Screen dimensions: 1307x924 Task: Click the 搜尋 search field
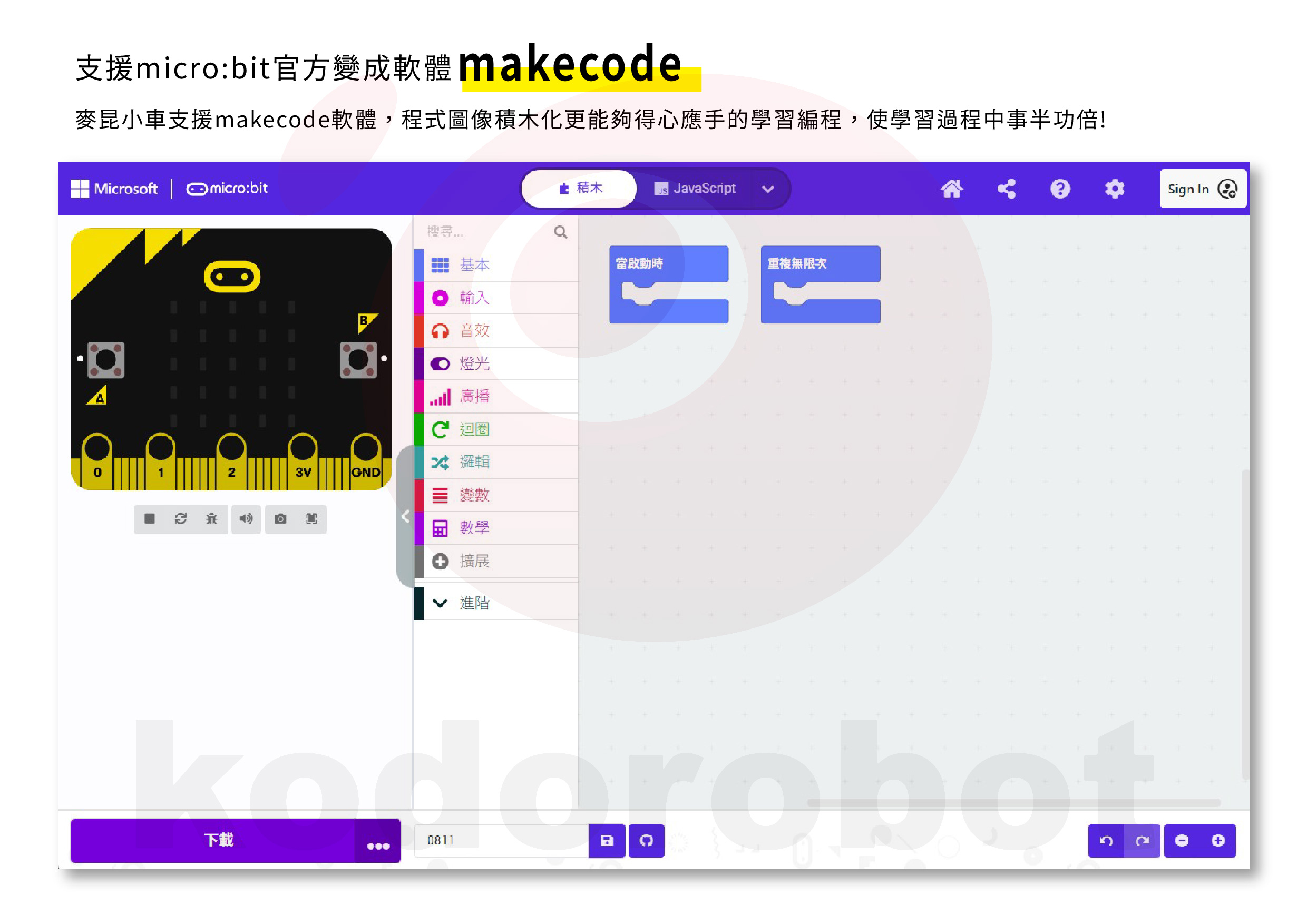tap(487, 232)
